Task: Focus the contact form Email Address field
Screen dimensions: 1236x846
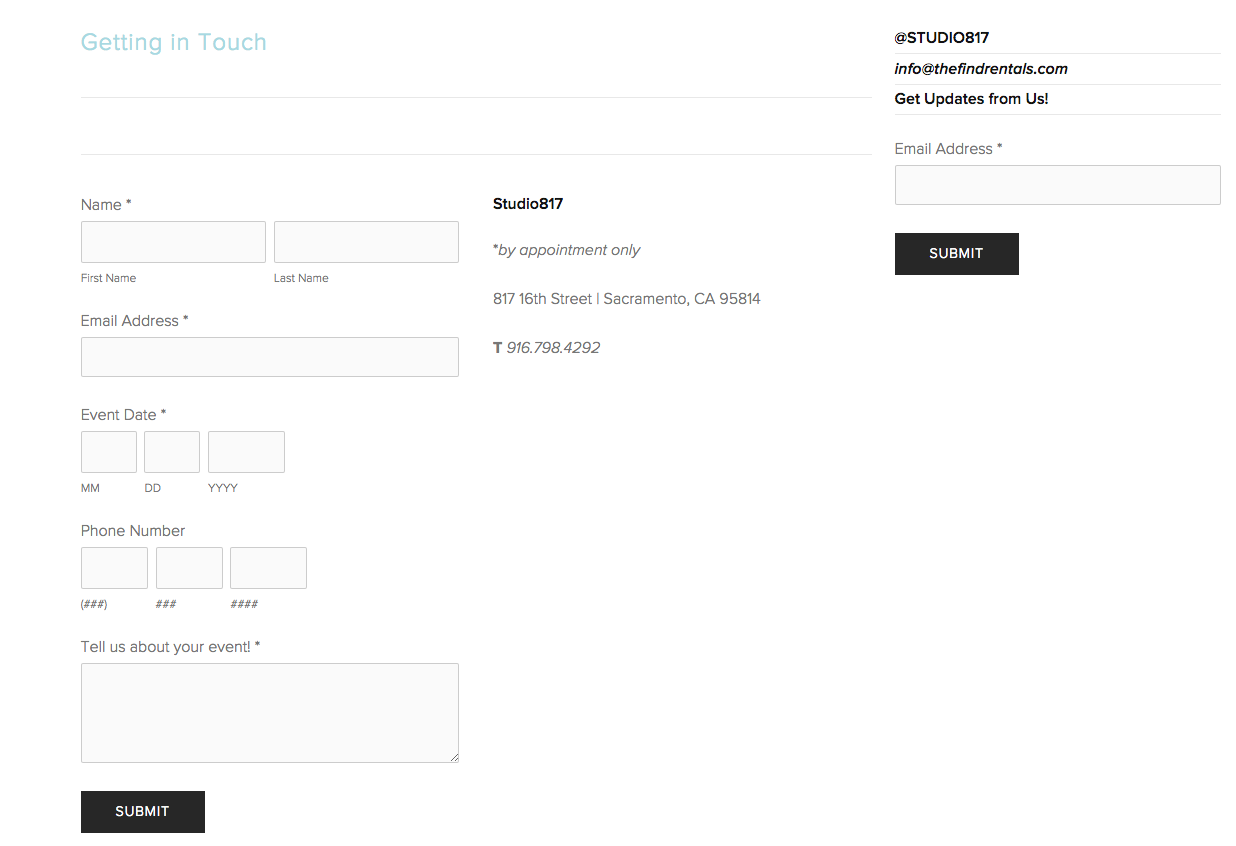Action: coord(270,357)
